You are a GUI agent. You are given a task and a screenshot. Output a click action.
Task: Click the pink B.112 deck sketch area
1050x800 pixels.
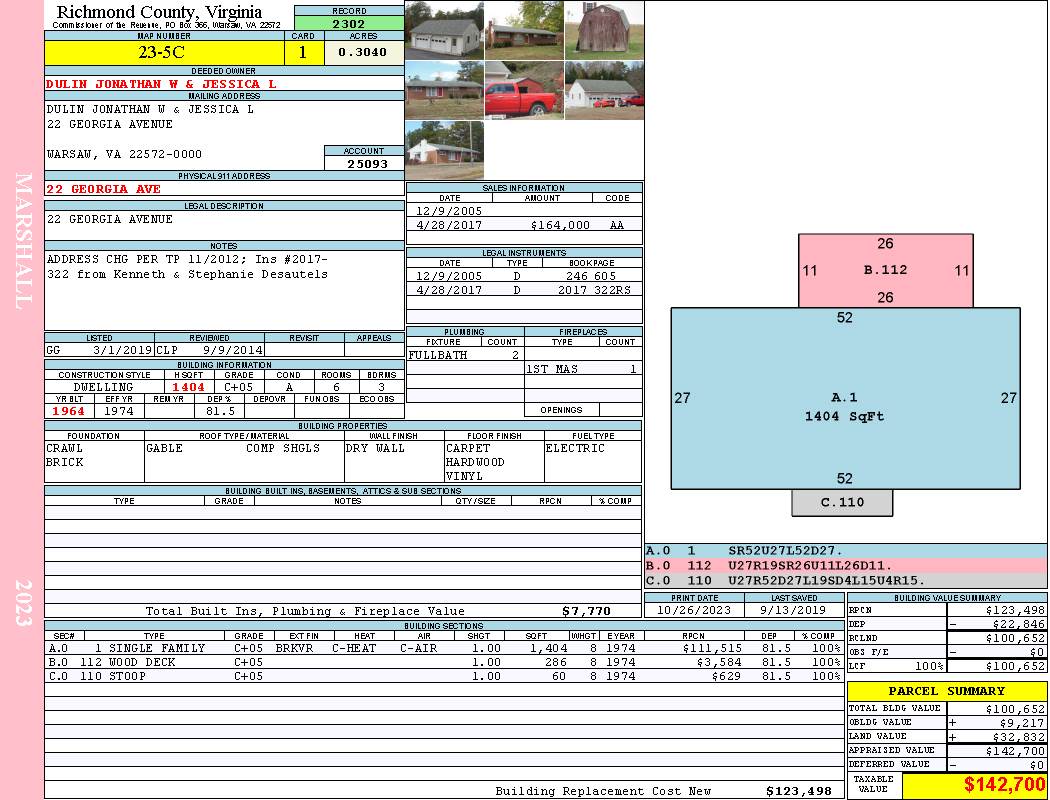(x=885, y=270)
